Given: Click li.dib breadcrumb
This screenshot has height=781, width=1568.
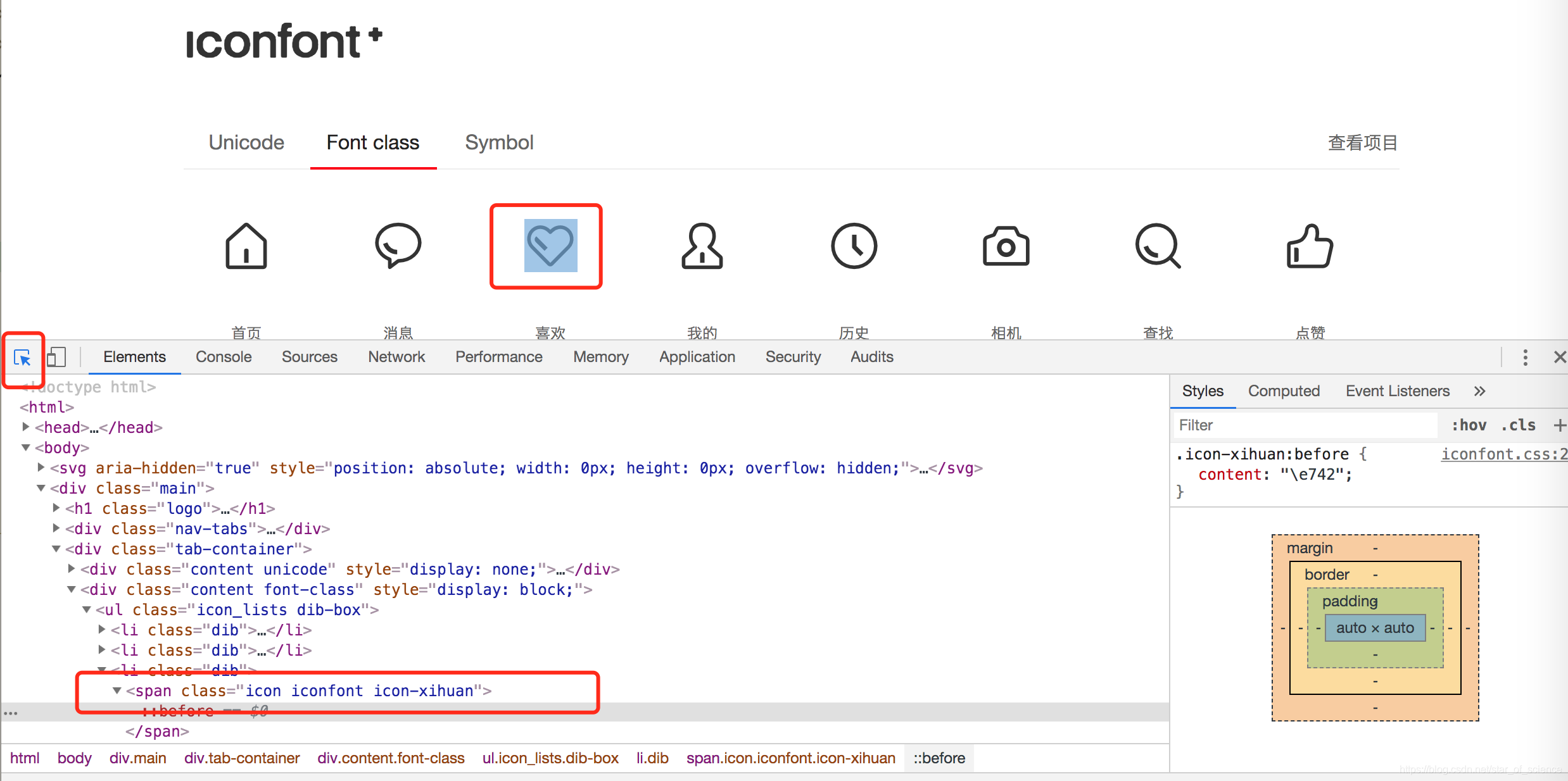Looking at the screenshot, I should (652, 758).
